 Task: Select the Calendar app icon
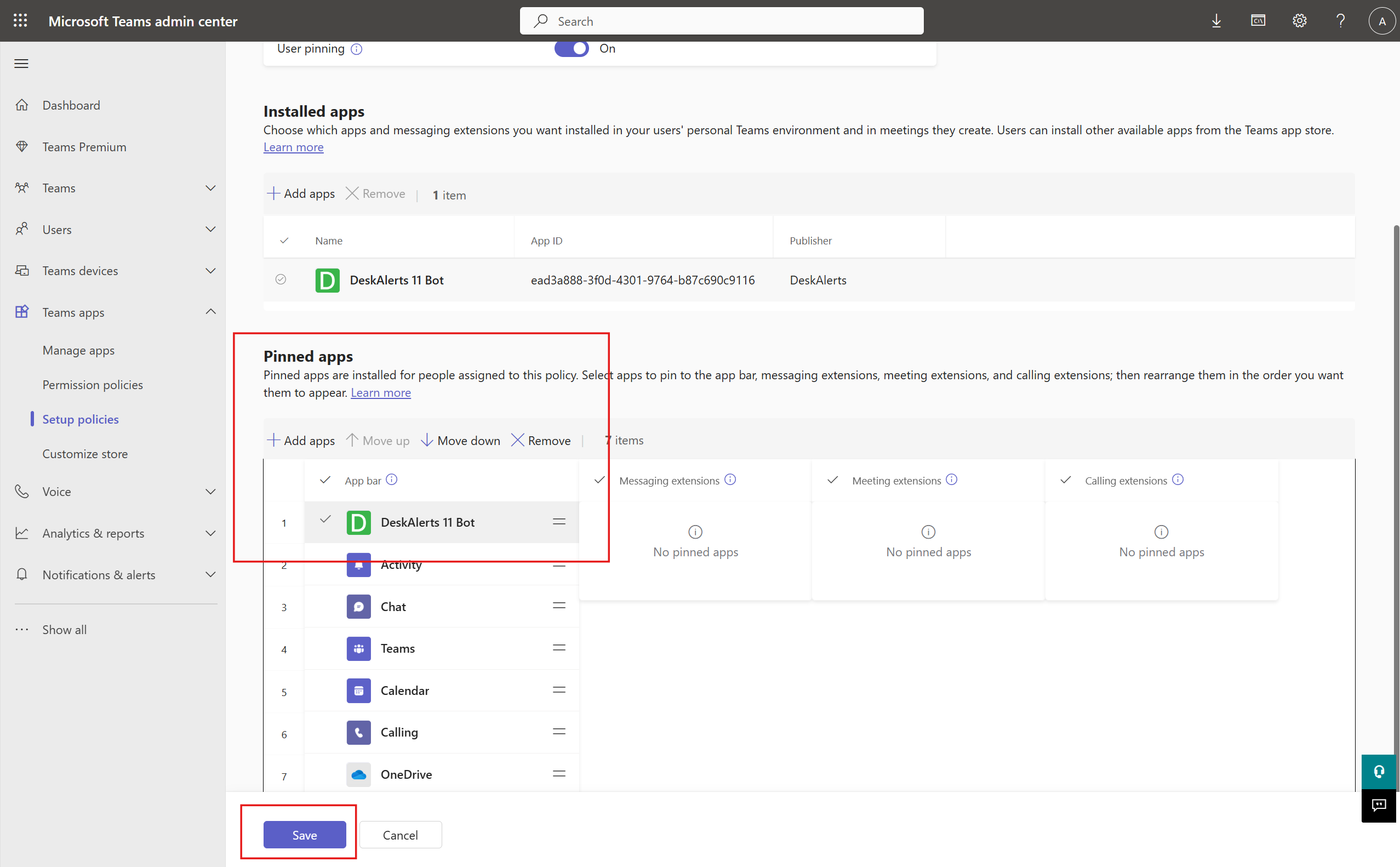pos(358,691)
